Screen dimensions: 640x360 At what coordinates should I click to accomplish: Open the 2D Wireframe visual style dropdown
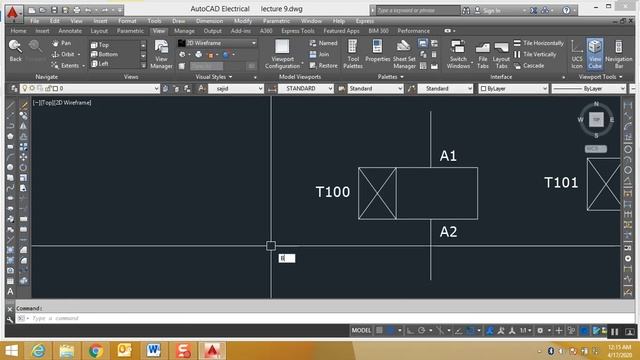point(217,43)
